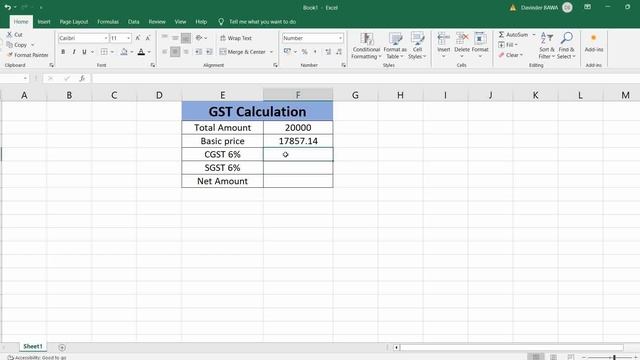Apply Comma Style format
Viewport: 640px width, 360px height.
pos(315,52)
